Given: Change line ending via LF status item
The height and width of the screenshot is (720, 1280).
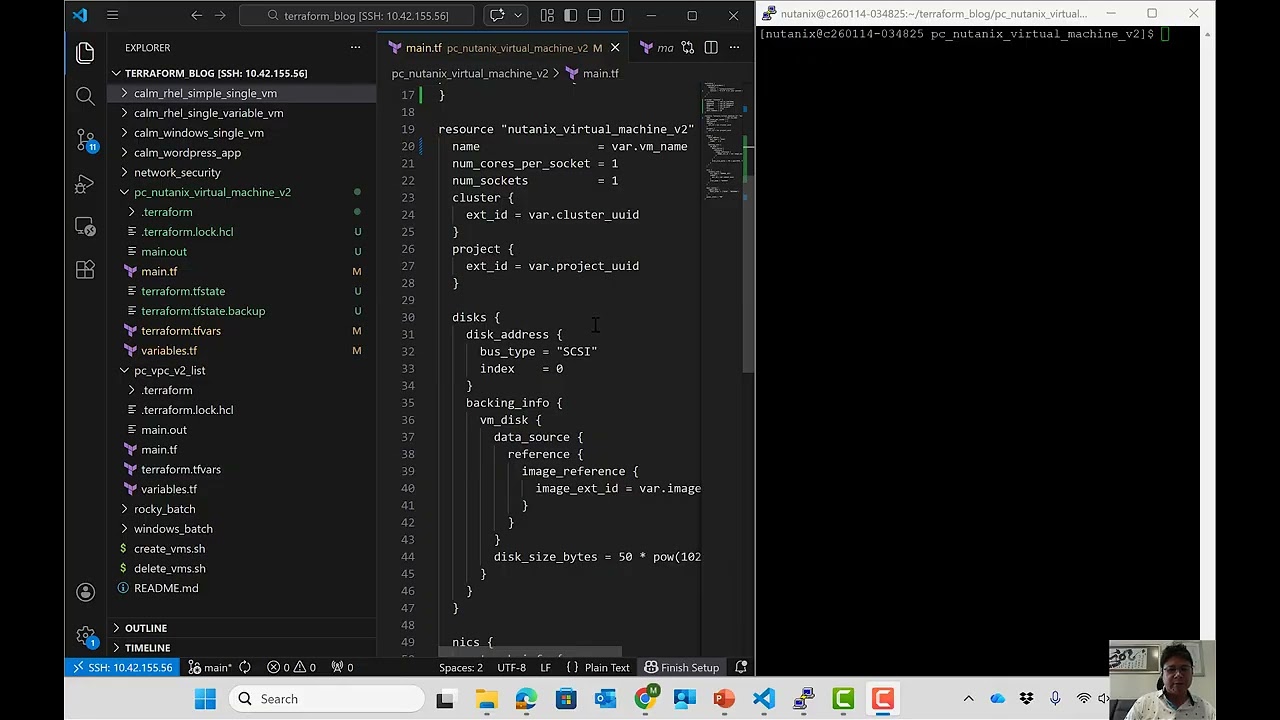Looking at the screenshot, I should coord(545,667).
